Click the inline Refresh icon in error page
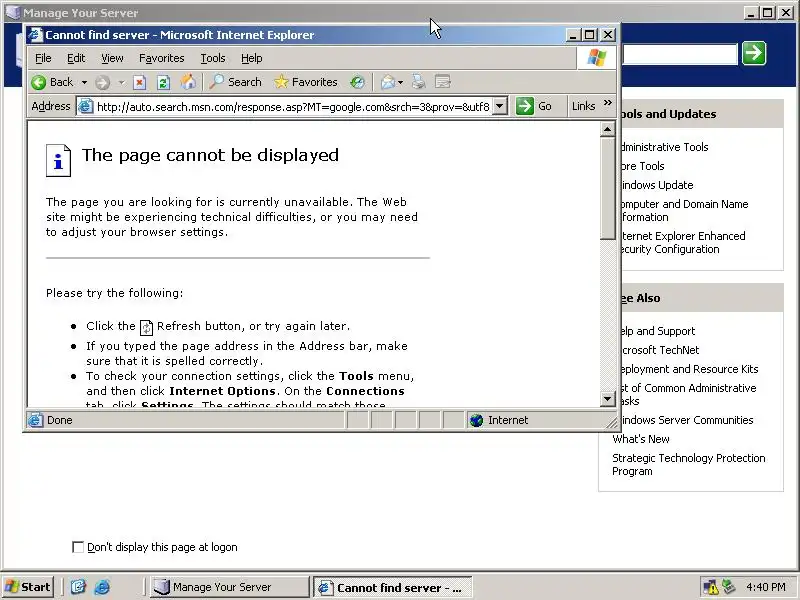800x600 pixels. 146,327
